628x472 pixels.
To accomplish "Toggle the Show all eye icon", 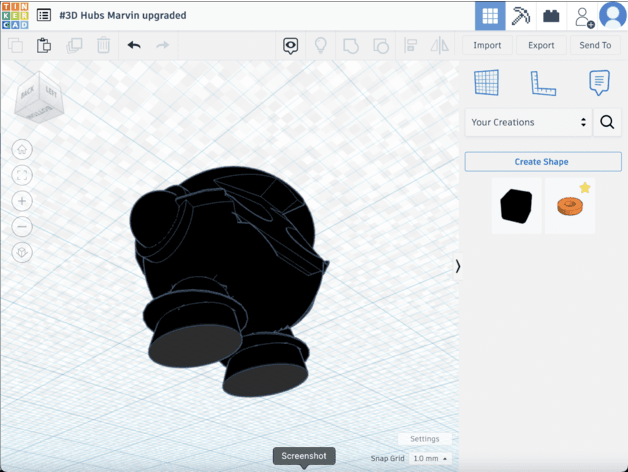I will pos(291,46).
